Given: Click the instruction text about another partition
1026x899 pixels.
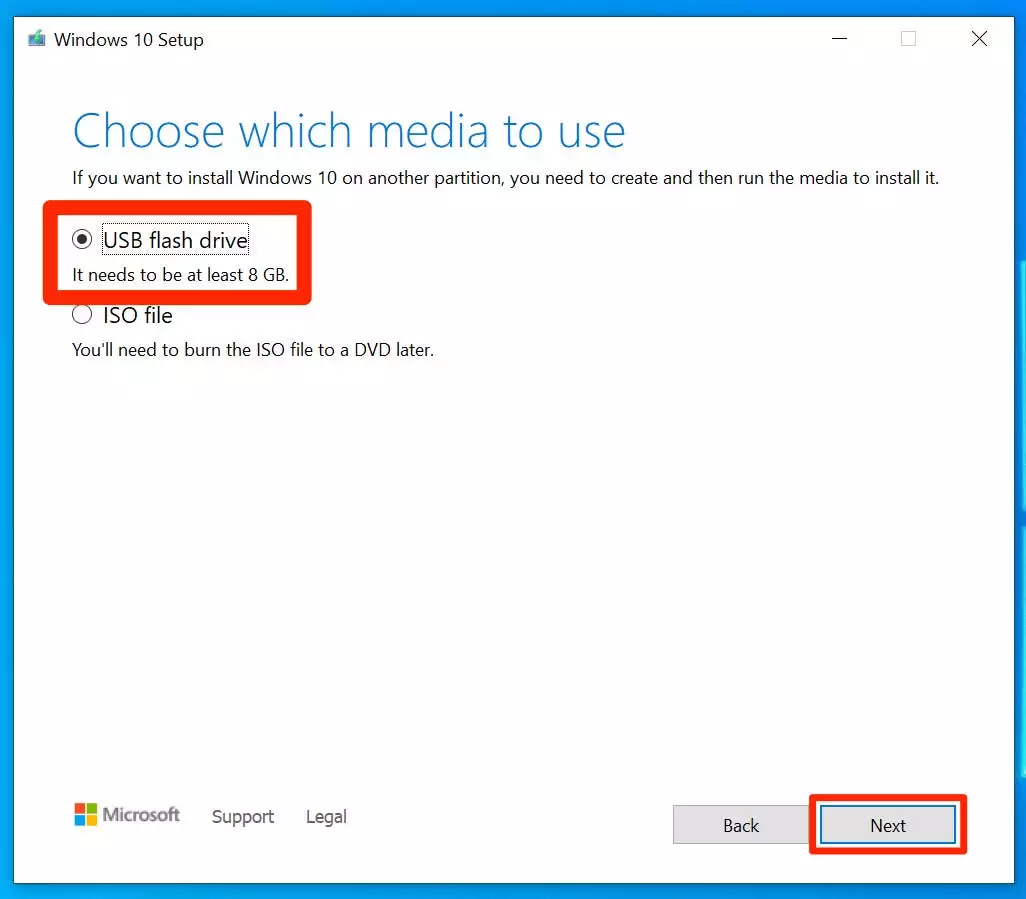Looking at the screenshot, I should pyautogui.click(x=505, y=179).
